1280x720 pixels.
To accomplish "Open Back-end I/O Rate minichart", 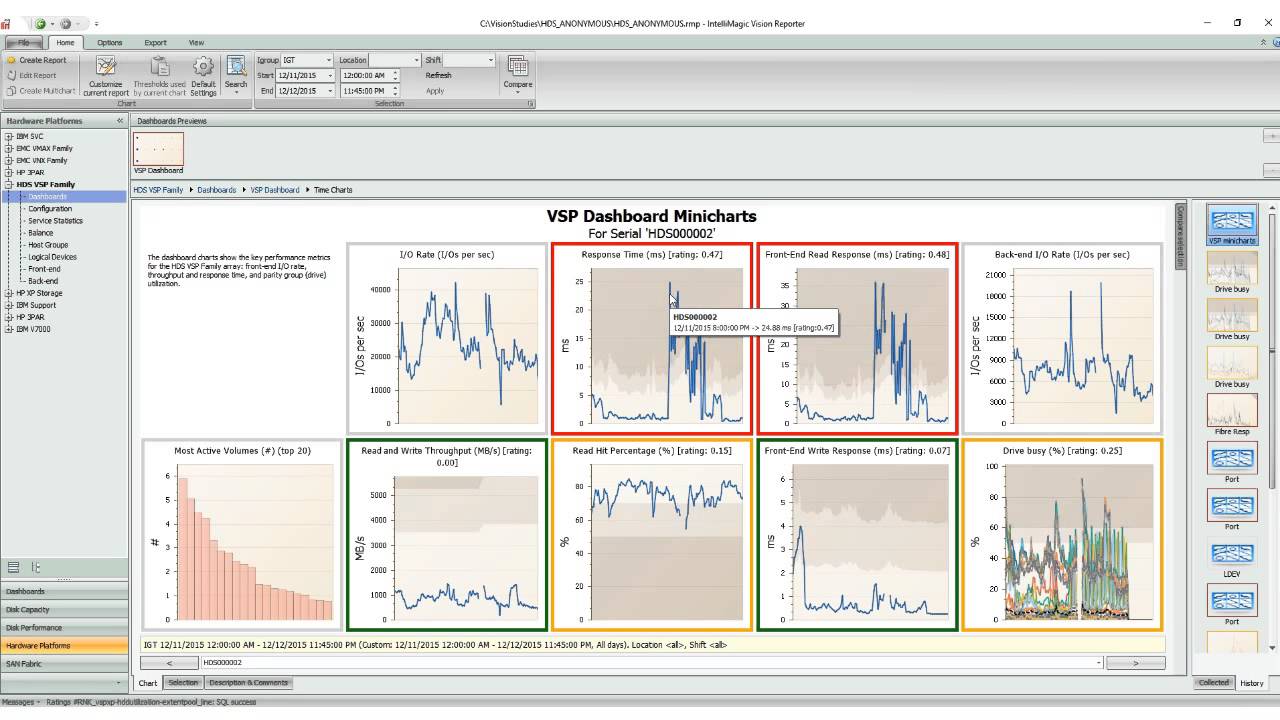I will [x=1062, y=339].
